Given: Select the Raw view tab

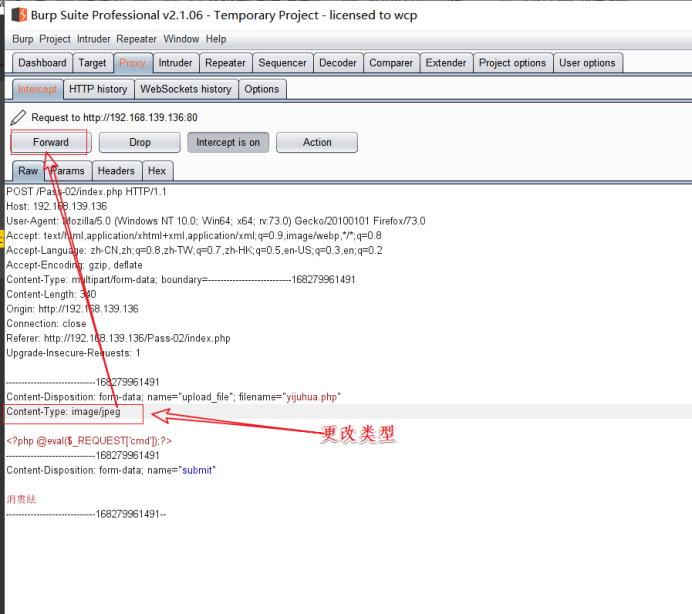Looking at the screenshot, I should tap(28, 171).
